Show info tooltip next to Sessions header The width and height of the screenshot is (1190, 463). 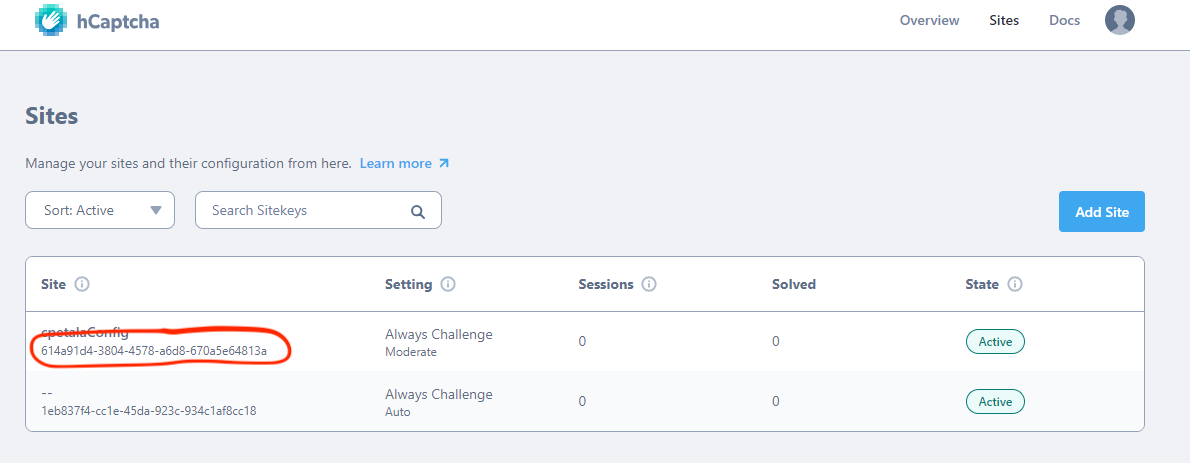649,285
